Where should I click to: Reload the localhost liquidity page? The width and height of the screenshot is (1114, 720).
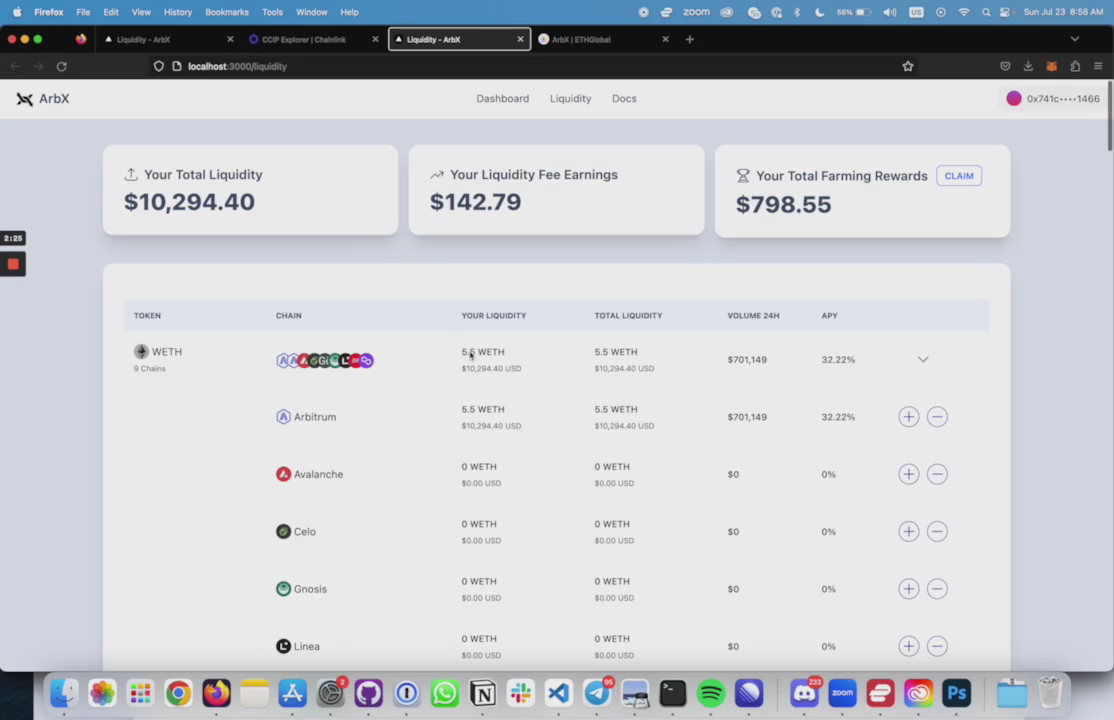(62, 66)
